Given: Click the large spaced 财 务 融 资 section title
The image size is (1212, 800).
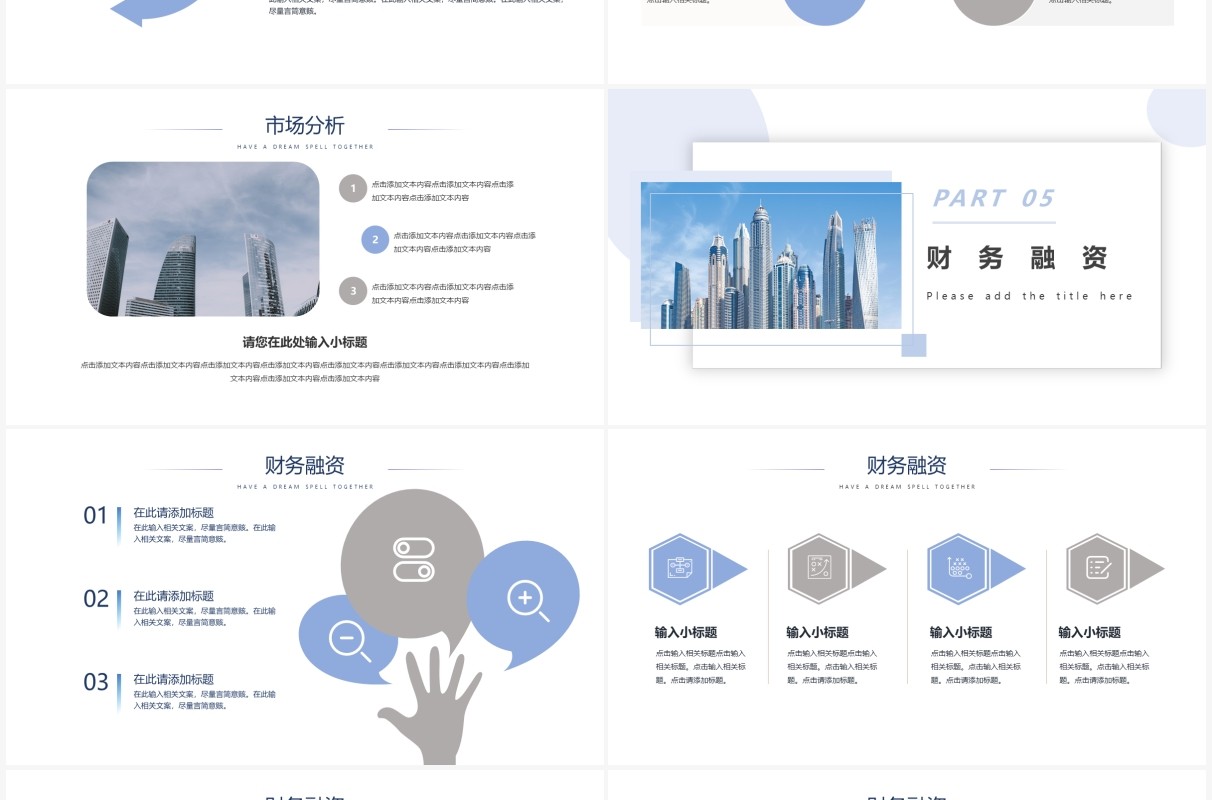Looking at the screenshot, I should pyautogui.click(x=1017, y=258).
